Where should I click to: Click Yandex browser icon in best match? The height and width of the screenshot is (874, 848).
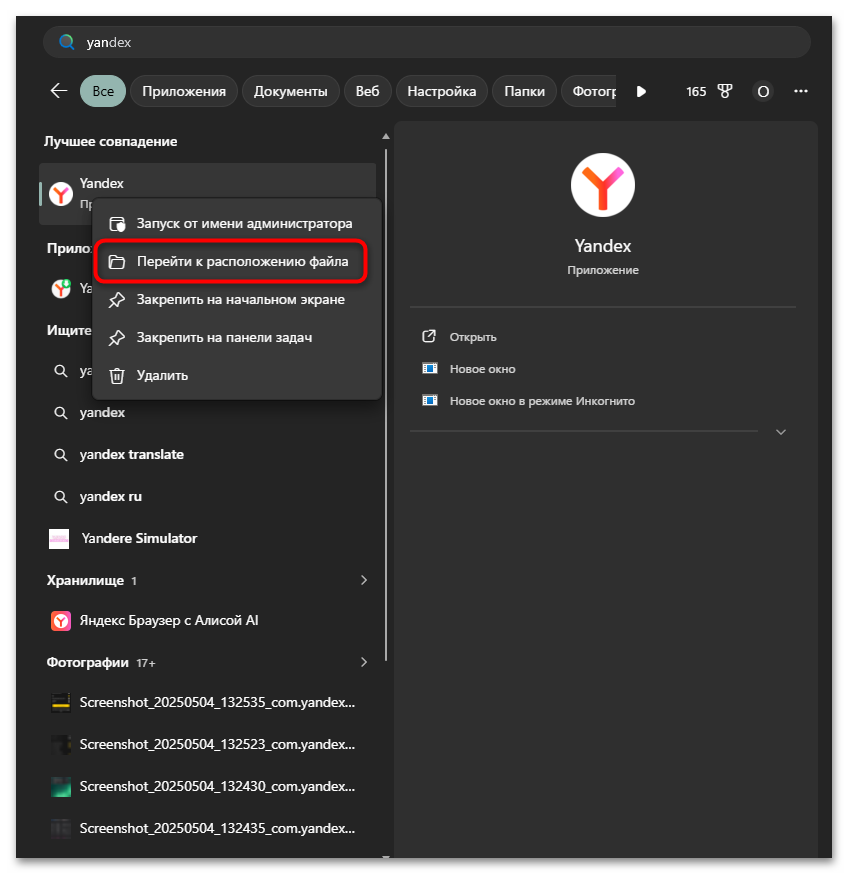click(61, 194)
